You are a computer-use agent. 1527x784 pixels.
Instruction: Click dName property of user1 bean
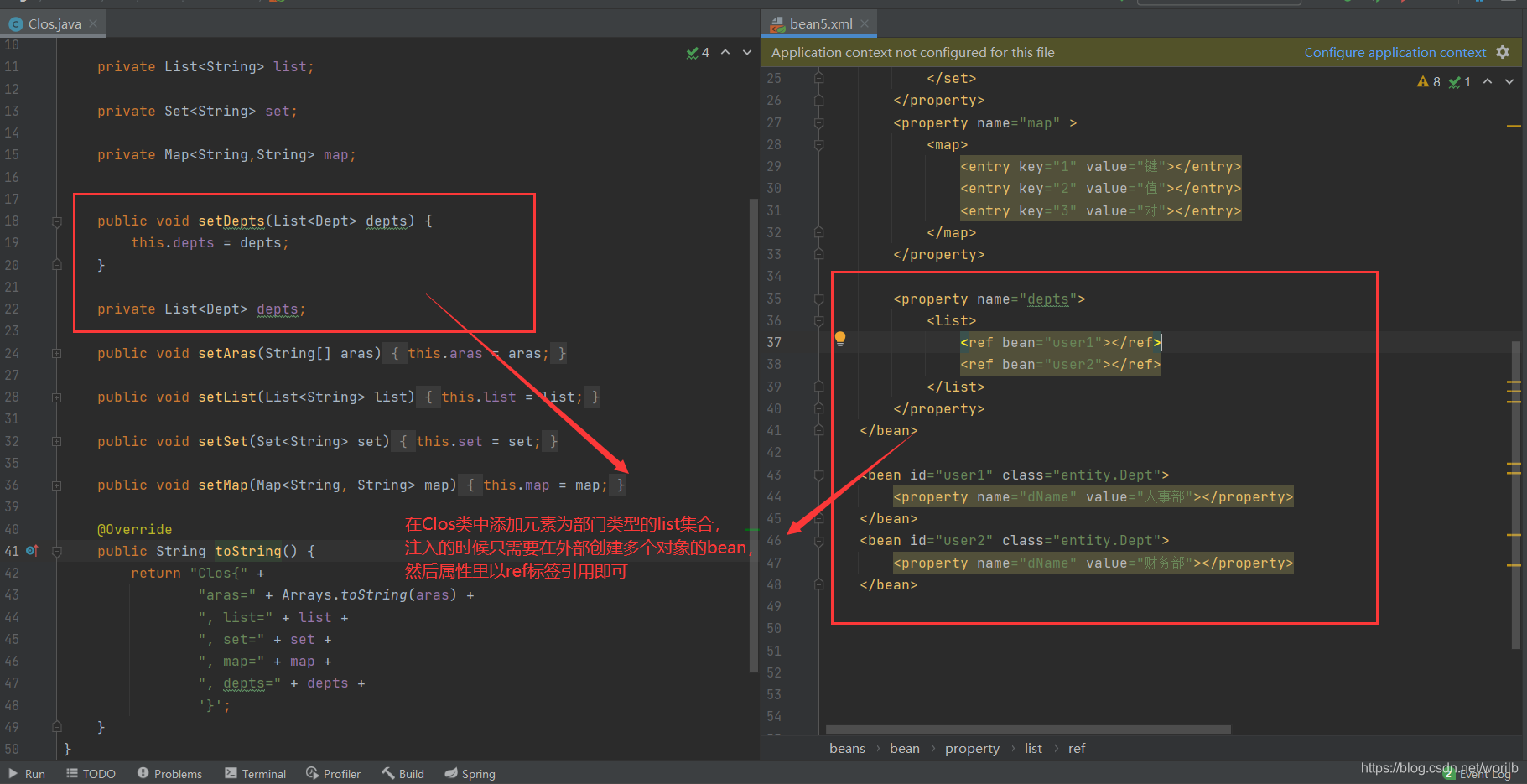(x=1093, y=497)
